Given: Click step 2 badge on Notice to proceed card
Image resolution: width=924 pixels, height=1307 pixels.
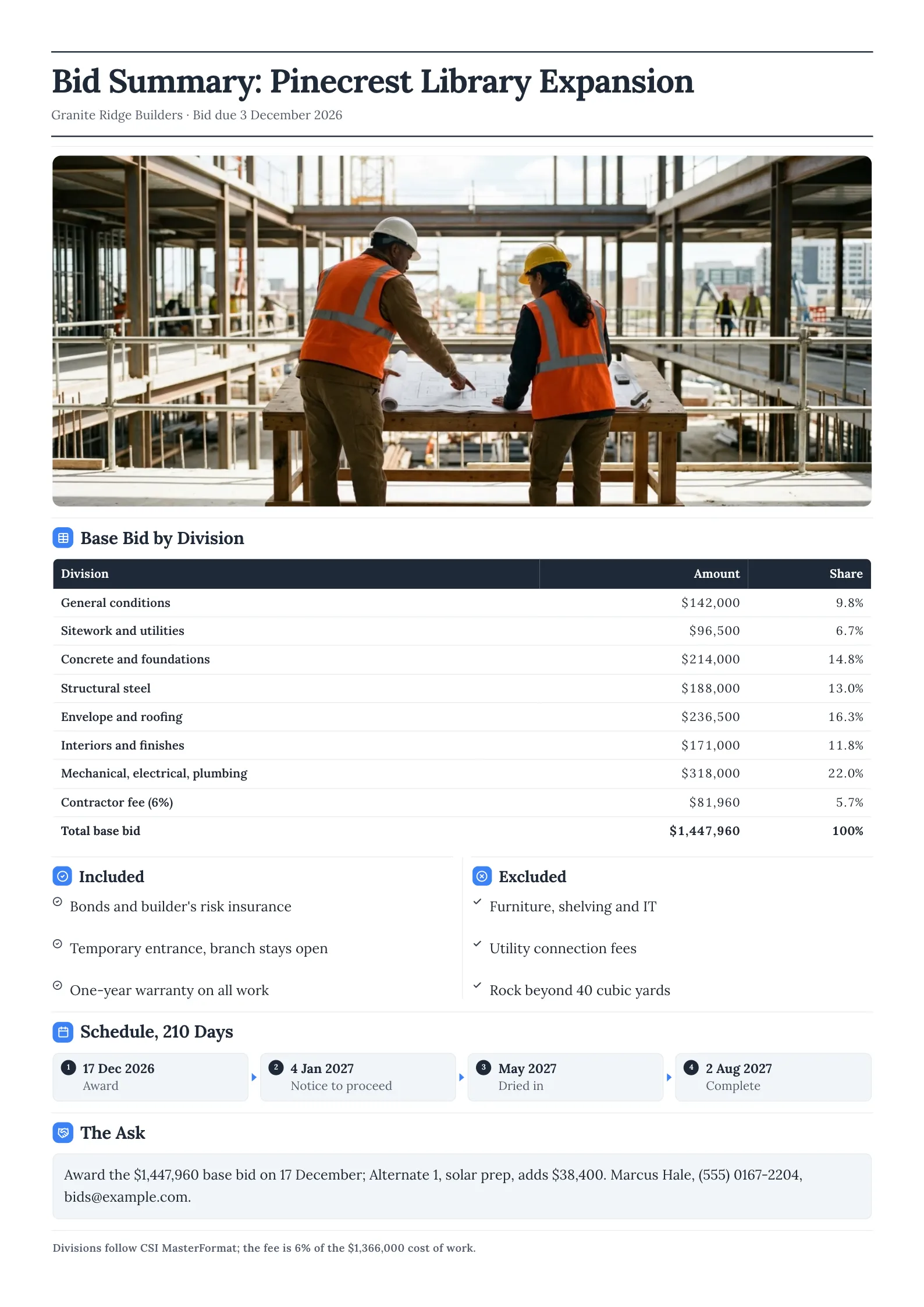Looking at the screenshot, I should click(276, 1067).
